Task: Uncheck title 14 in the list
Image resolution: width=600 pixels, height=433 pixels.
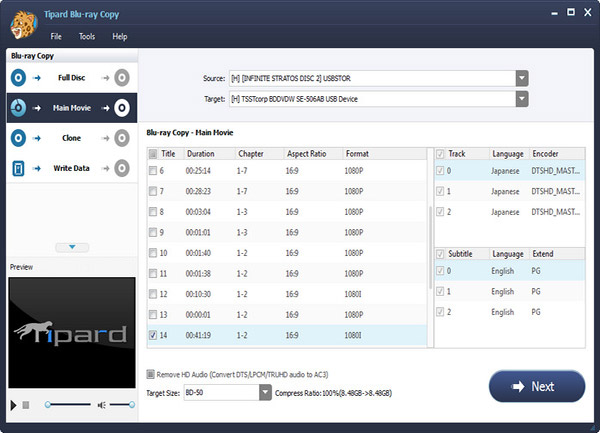Action: (153, 336)
